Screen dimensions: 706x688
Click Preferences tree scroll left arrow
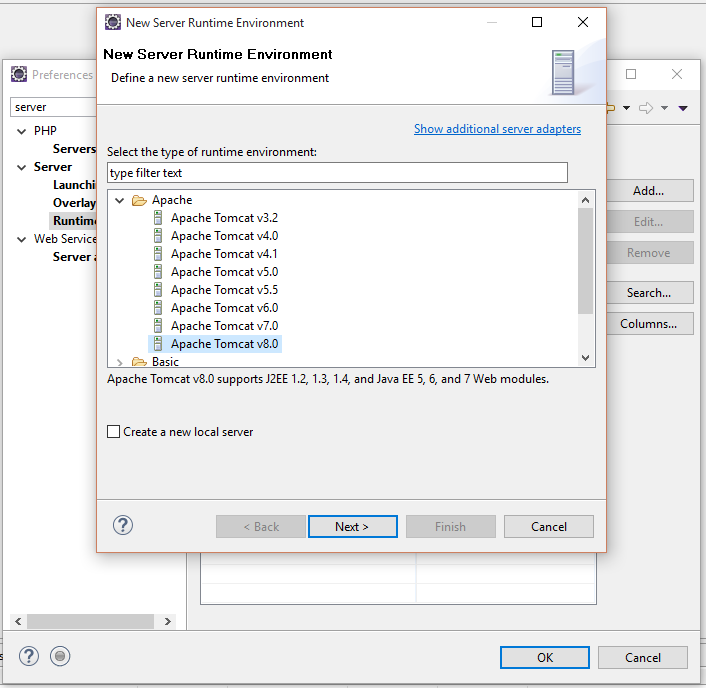(18, 621)
